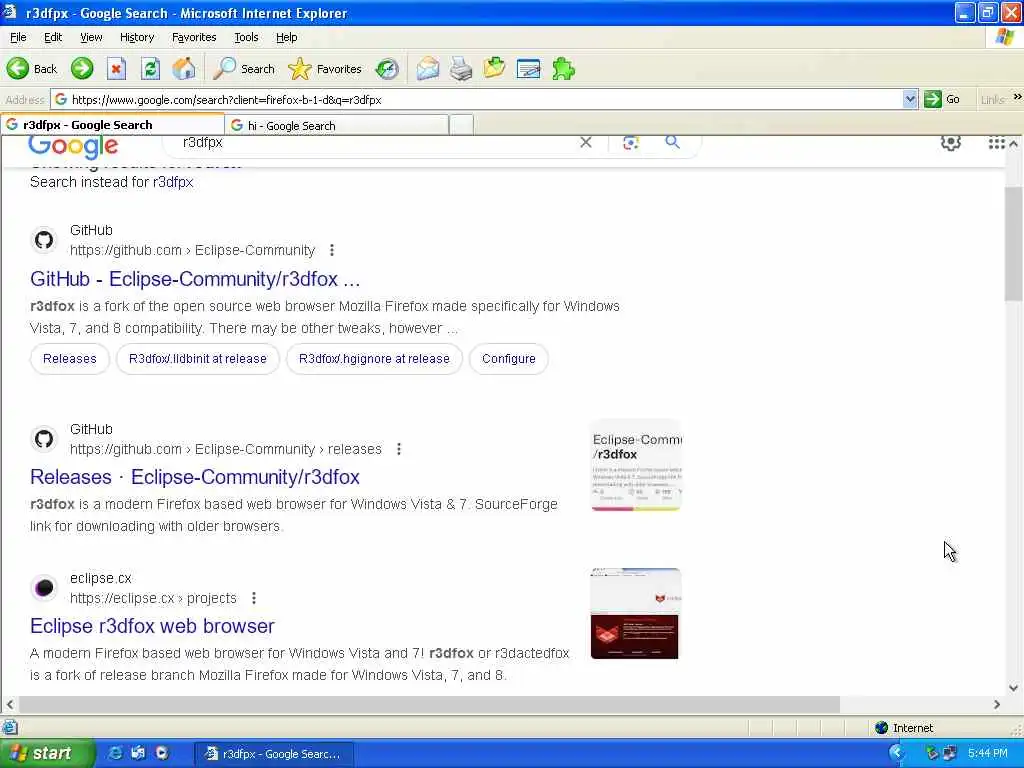
Task: Open the Edit menu
Action: (x=53, y=37)
